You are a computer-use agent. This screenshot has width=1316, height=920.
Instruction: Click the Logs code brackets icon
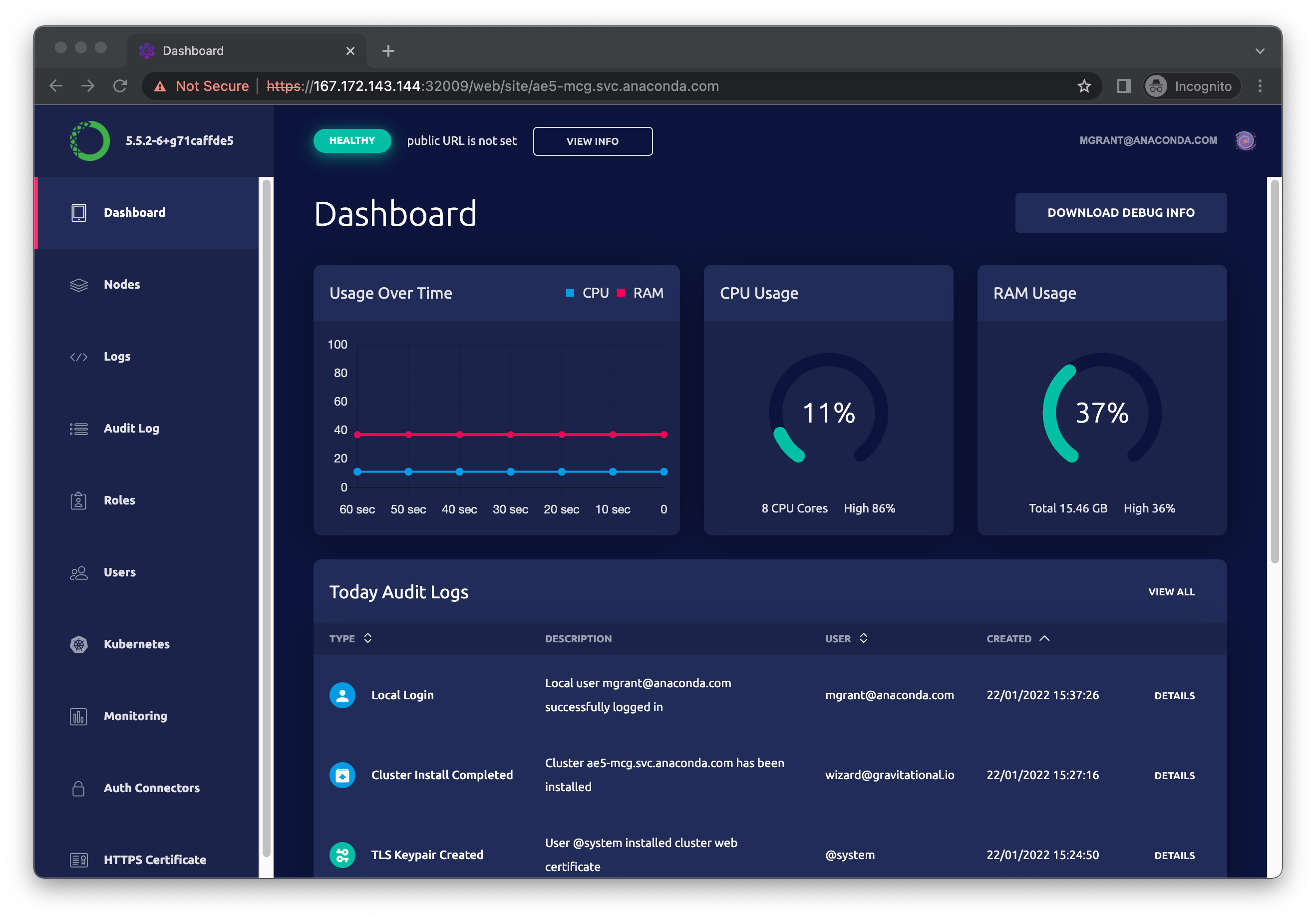78,357
